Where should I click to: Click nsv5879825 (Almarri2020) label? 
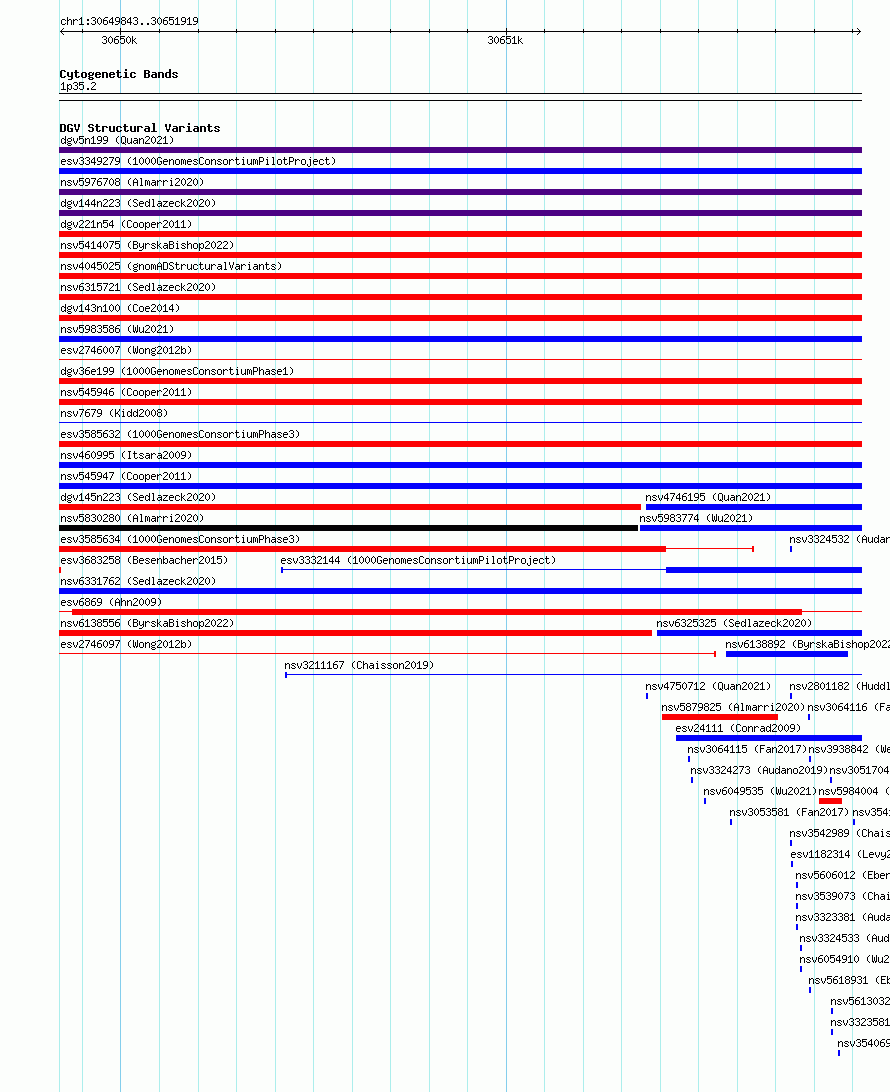(x=733, y=706)
